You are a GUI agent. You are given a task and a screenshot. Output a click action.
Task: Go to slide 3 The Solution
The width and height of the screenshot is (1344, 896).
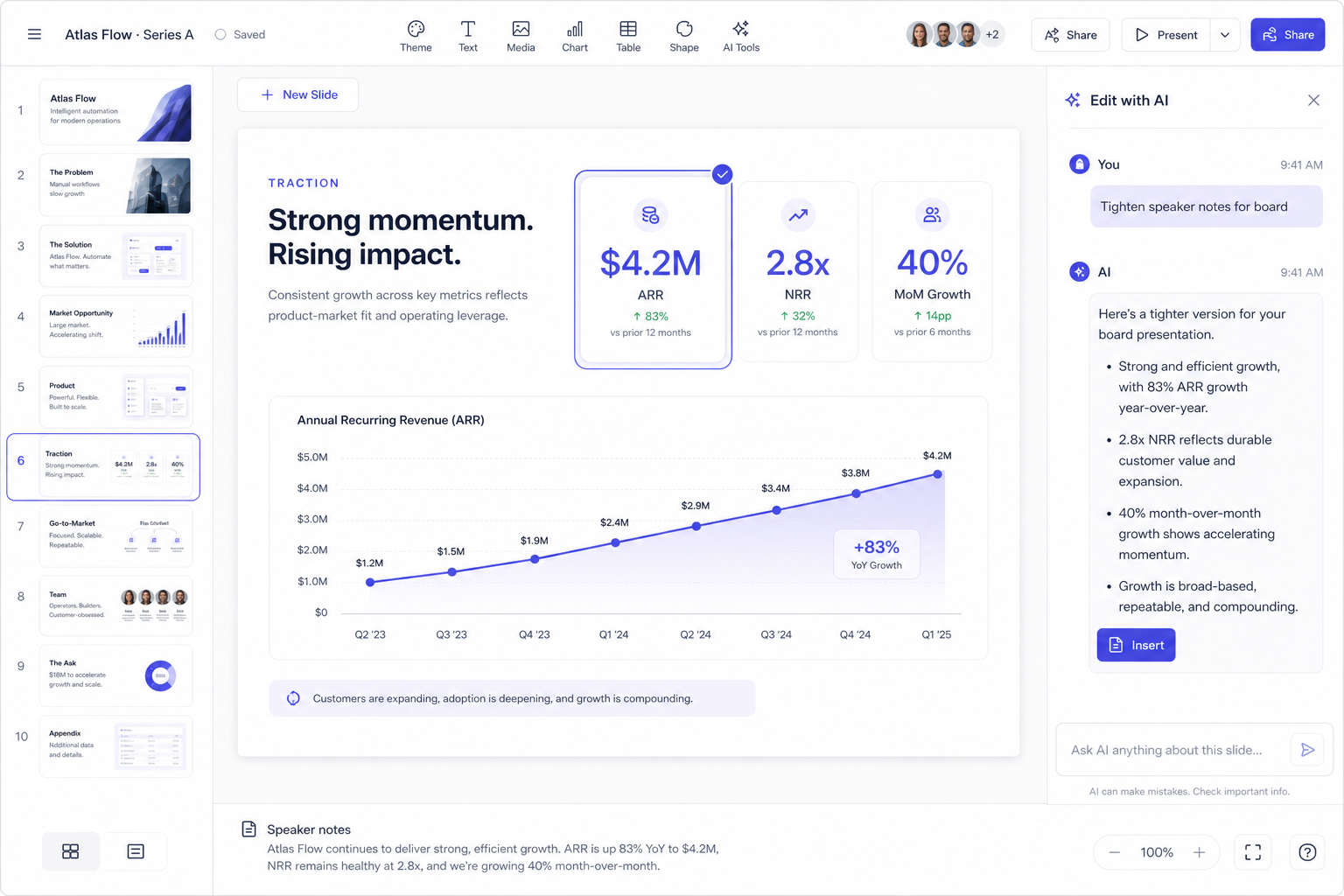click(x=115, y=255)
